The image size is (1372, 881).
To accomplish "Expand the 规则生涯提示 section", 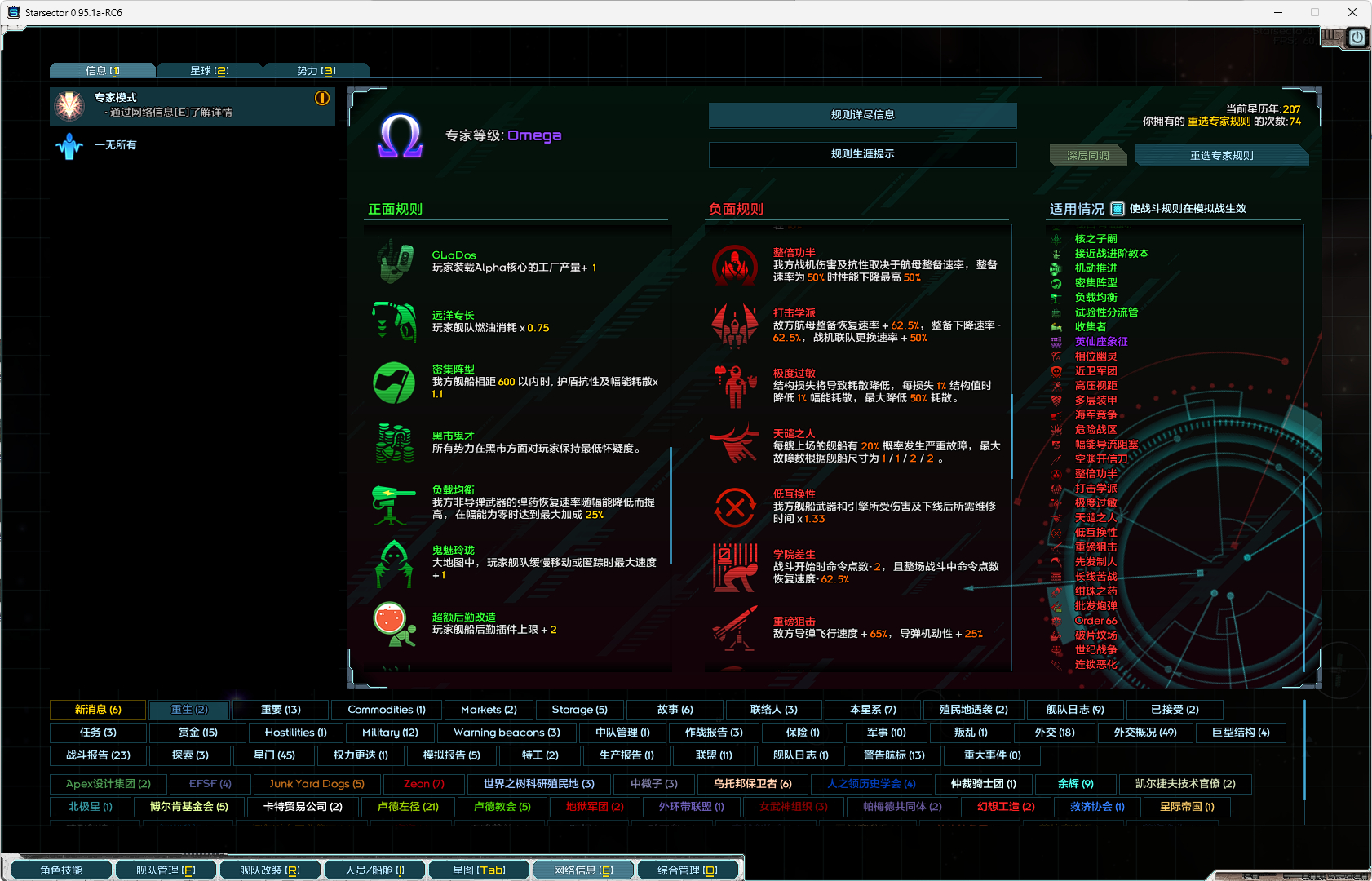I will 862,154.
